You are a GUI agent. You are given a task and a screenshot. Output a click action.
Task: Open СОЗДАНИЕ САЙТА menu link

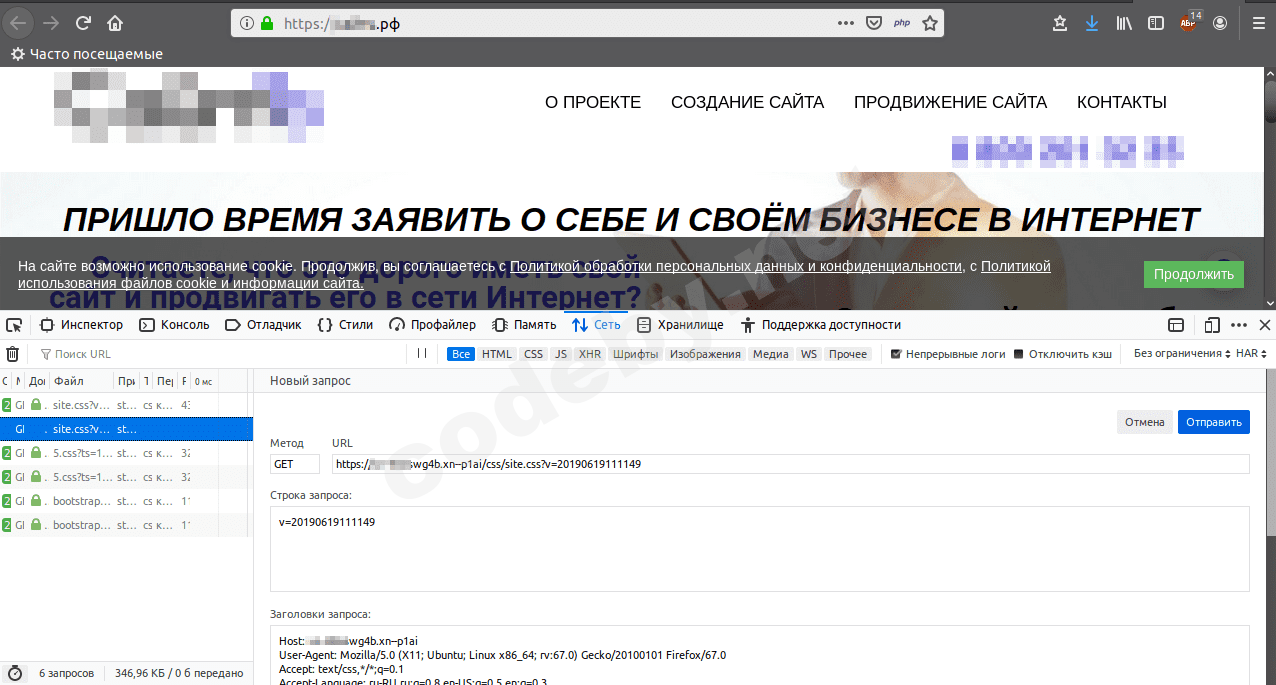pos(747,102)
